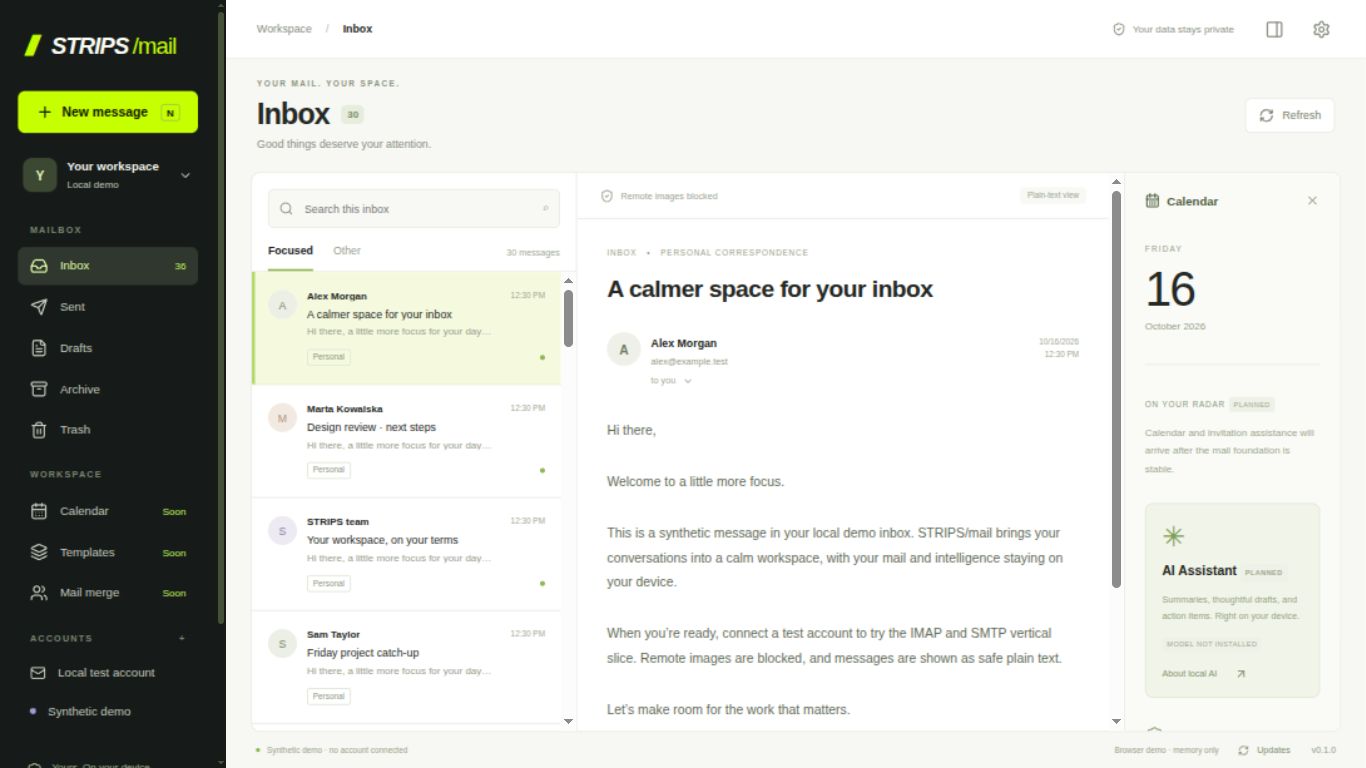The width and height of the screenshot is (1366, 768).
Task: Click the New message button
Action: (x=108, y=112)
